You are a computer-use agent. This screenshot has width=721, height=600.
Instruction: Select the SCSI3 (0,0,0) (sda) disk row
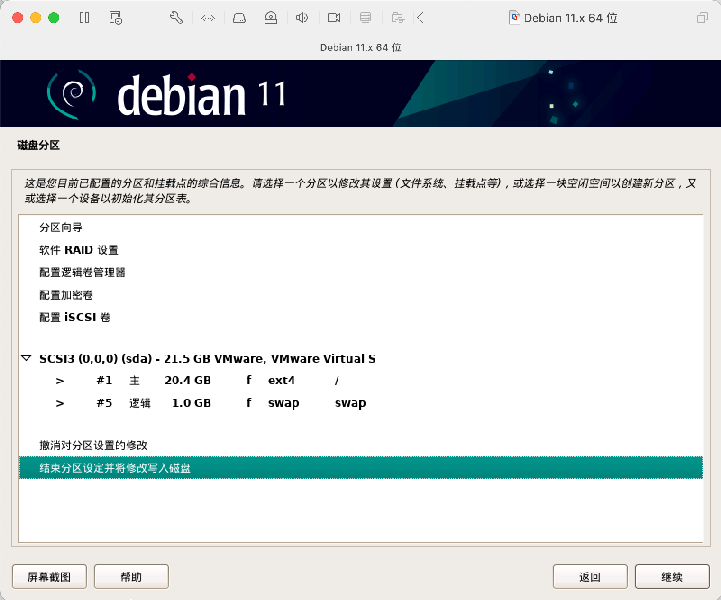[360, 359]
